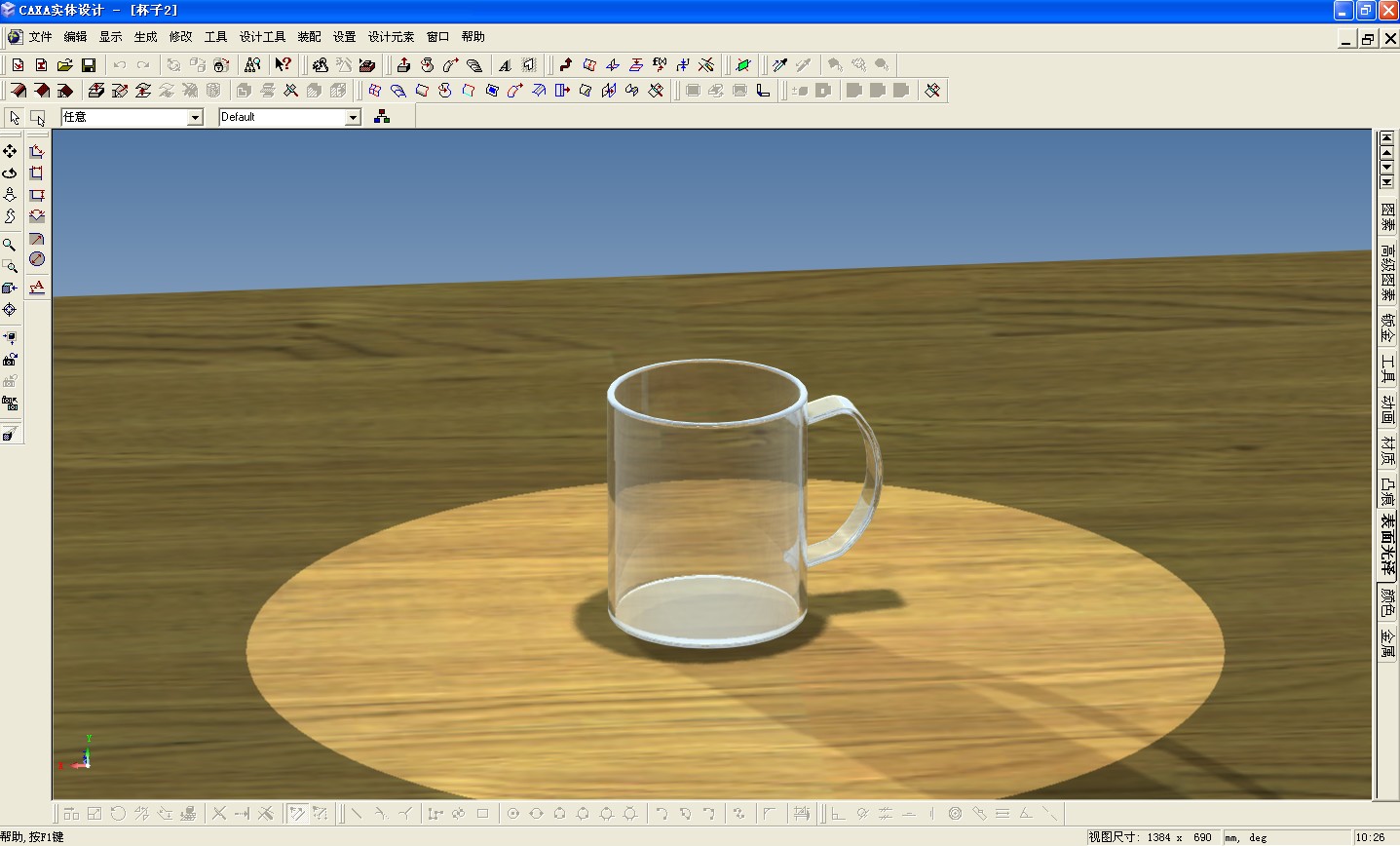Click the target camera crosshair icon
Image resolution: width=1400 pixels, height=846 pixels.
tap(10, 310)
